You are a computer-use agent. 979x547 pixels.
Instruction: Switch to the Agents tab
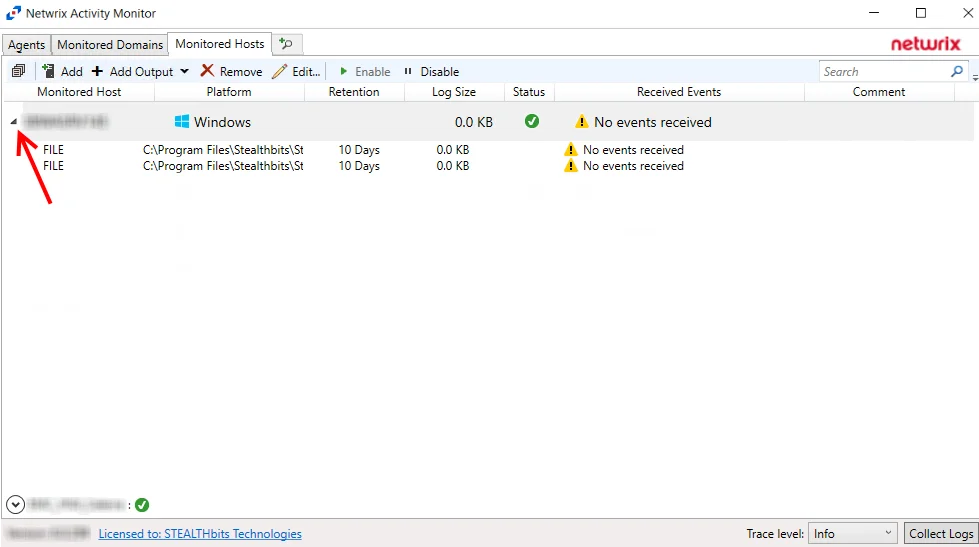pyautogui.click(x=26, y=45)
